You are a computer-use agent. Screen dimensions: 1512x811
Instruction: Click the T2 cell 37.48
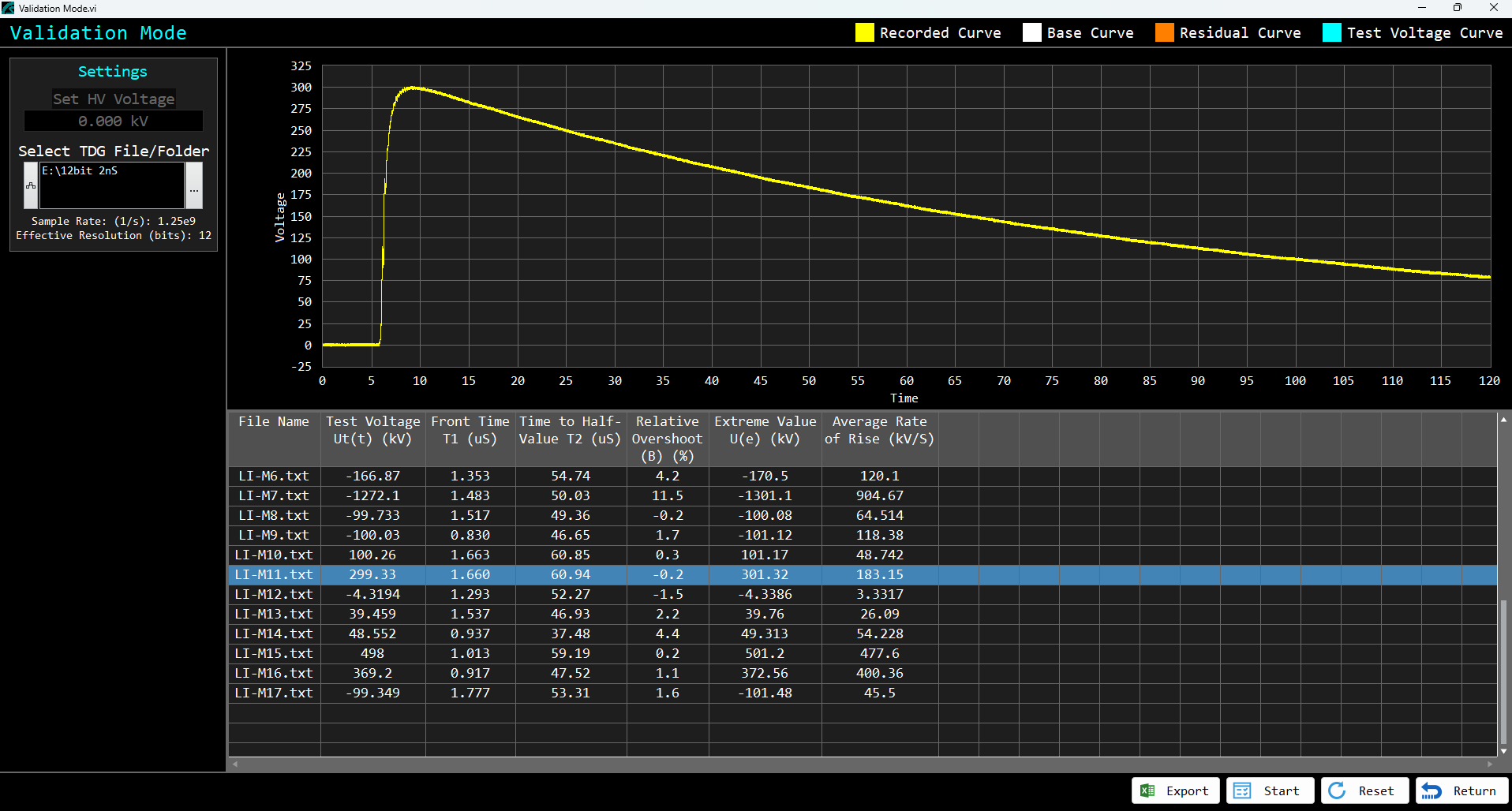point(571,633)
